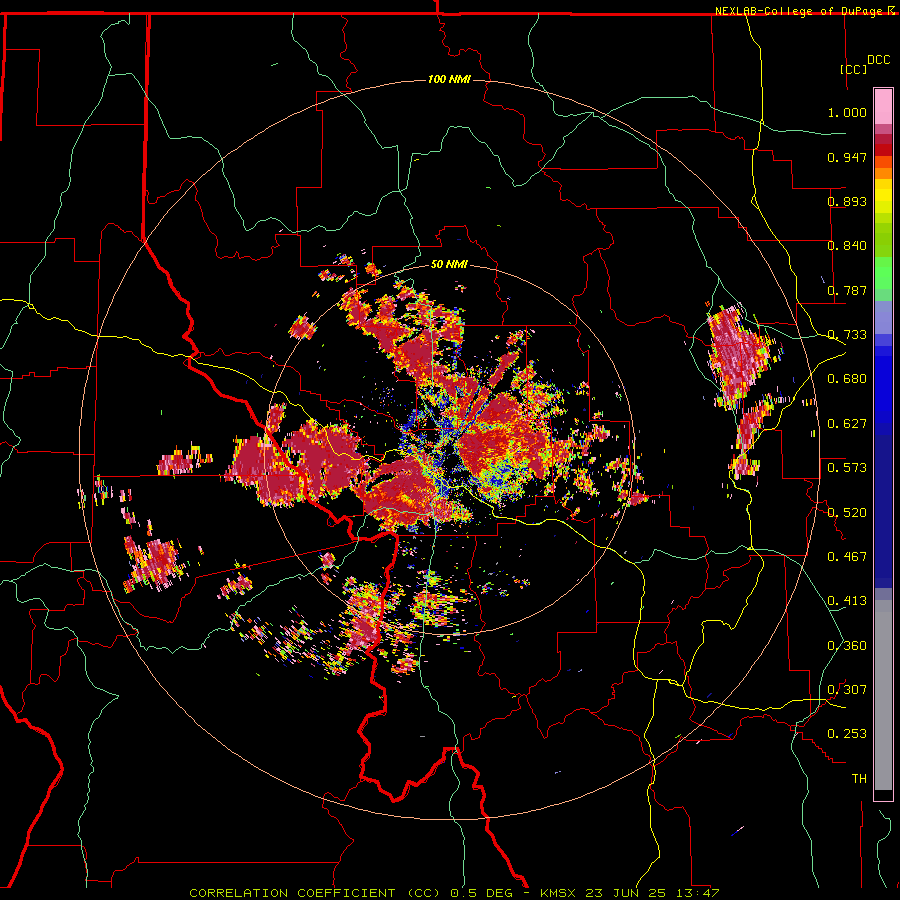Click the 0.680 legend value

[x=847, y=379]
